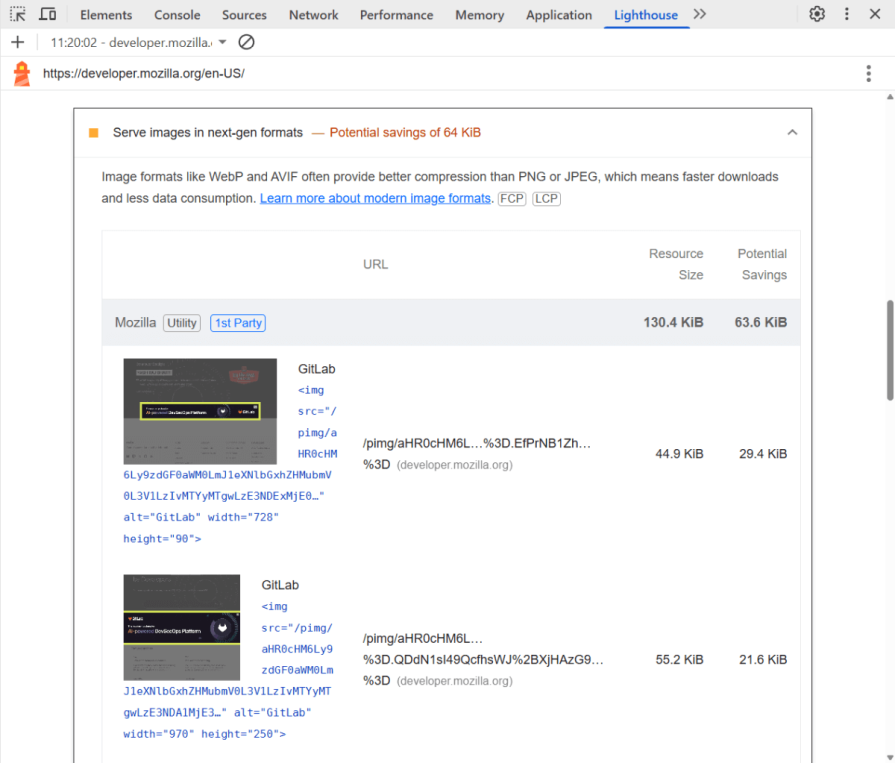The height and width of the screenshot is (763, 895).
Task: Expand the hidden panels chevron
Action: (699, 14)
